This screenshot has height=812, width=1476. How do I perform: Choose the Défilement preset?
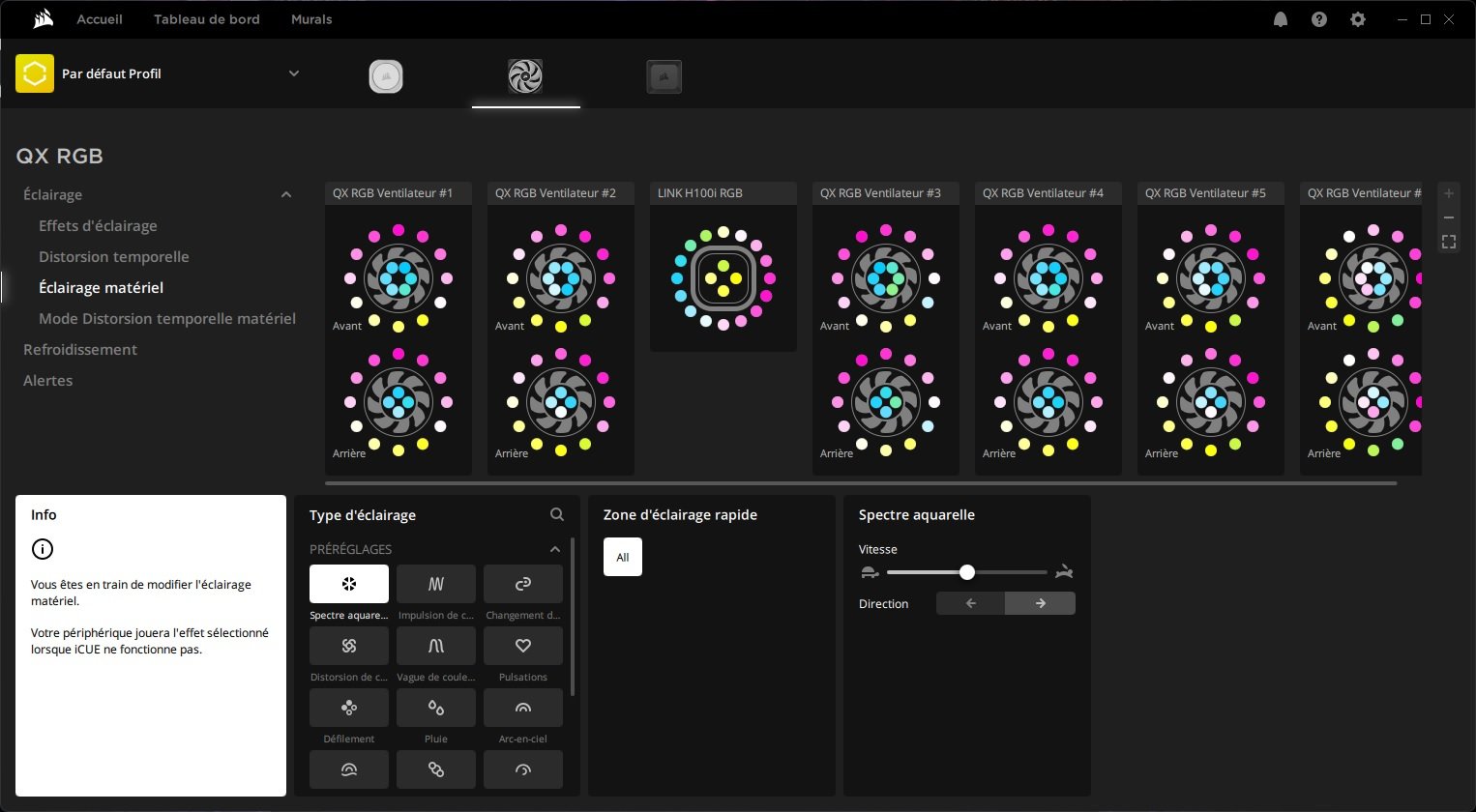pos(349,708)
